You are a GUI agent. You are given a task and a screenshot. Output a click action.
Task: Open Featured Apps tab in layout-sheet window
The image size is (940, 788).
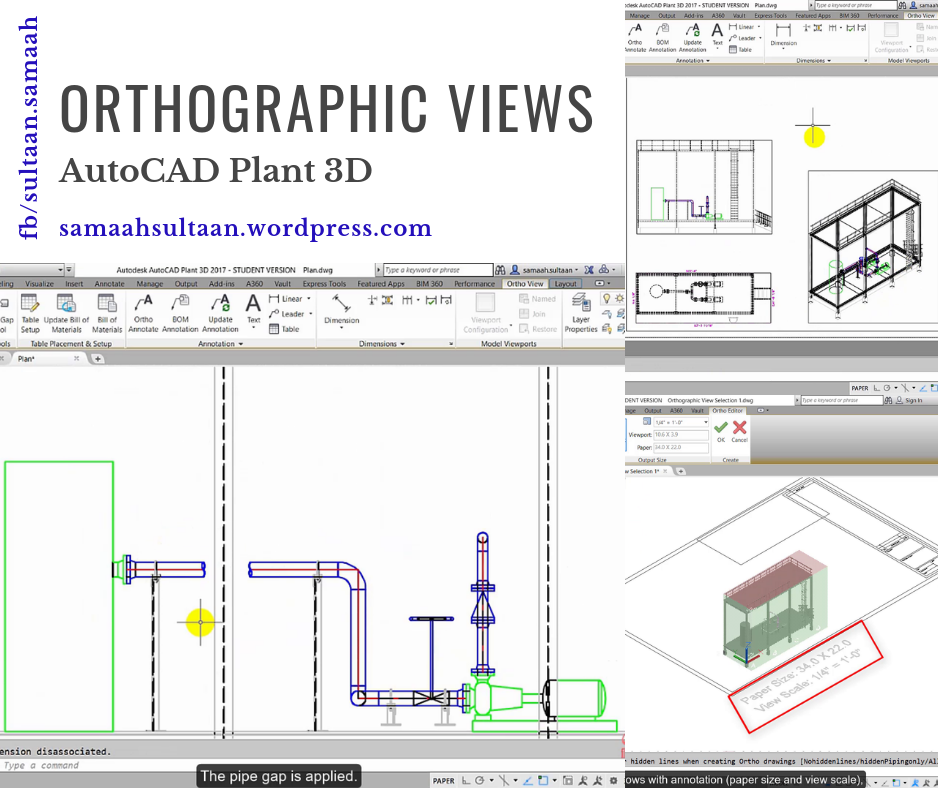click(x=813, y=16)
